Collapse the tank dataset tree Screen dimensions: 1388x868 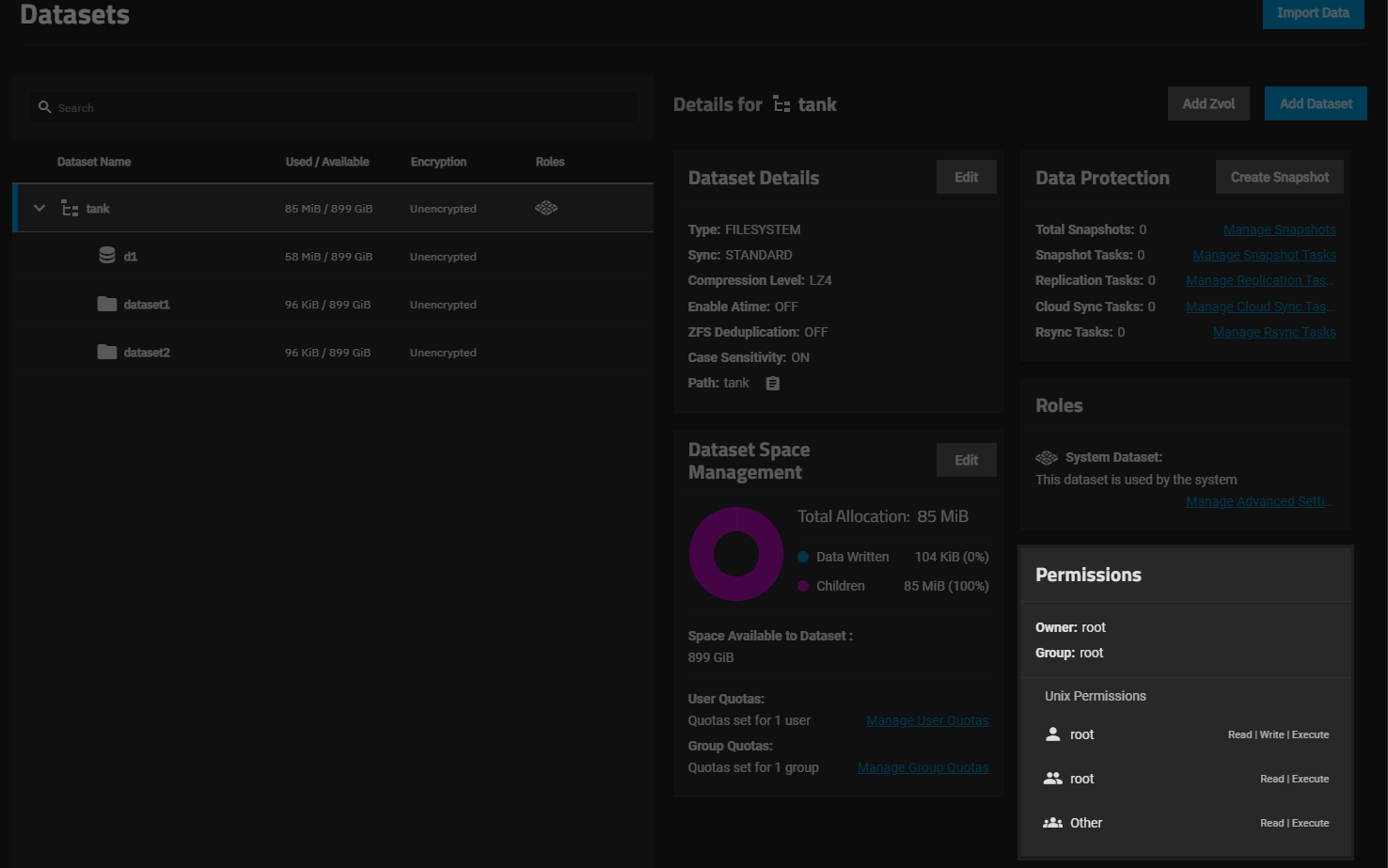point(39,209)
